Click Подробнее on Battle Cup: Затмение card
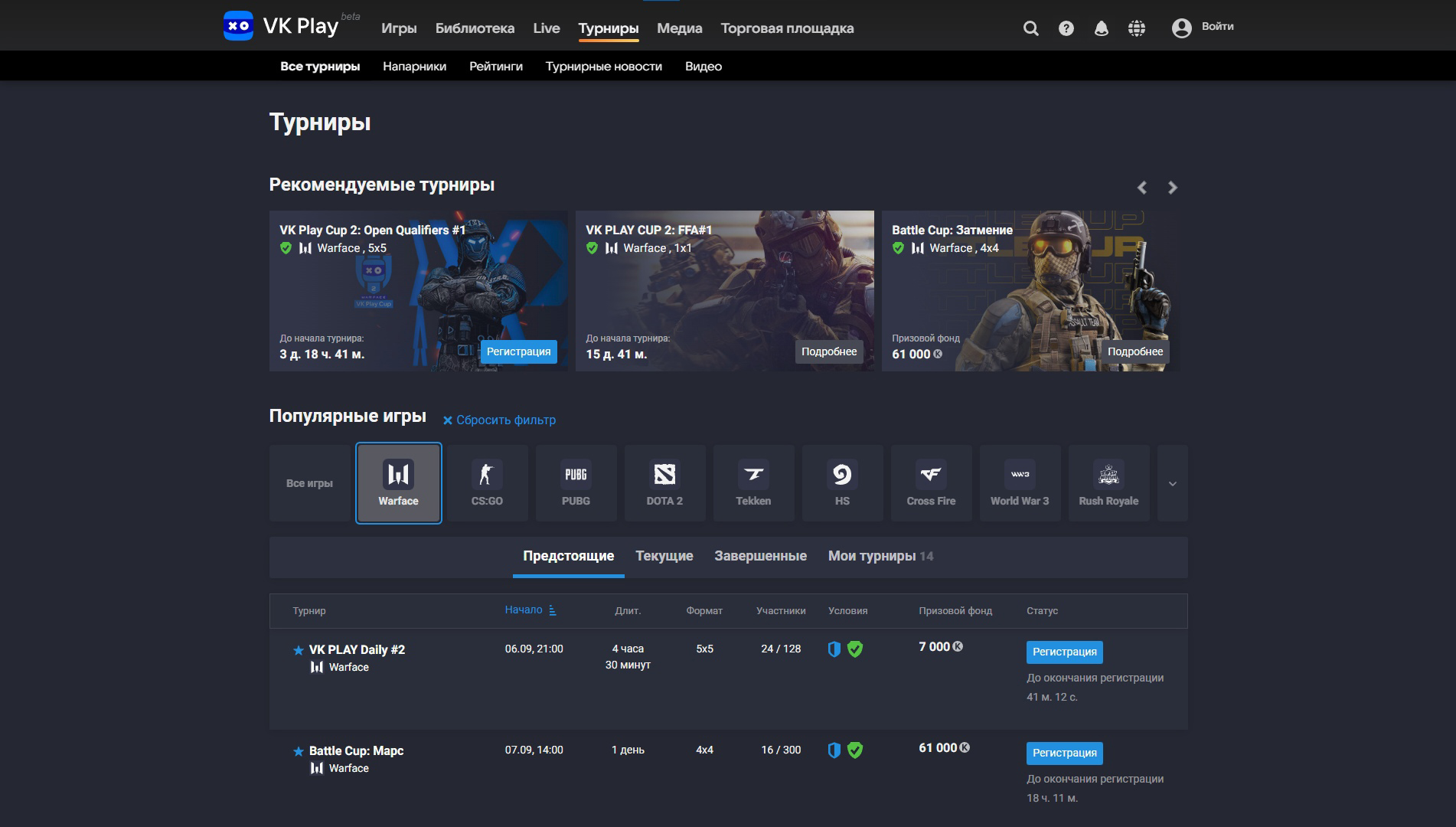Viewport: 1456px width, 827px height. [1135, 351]
